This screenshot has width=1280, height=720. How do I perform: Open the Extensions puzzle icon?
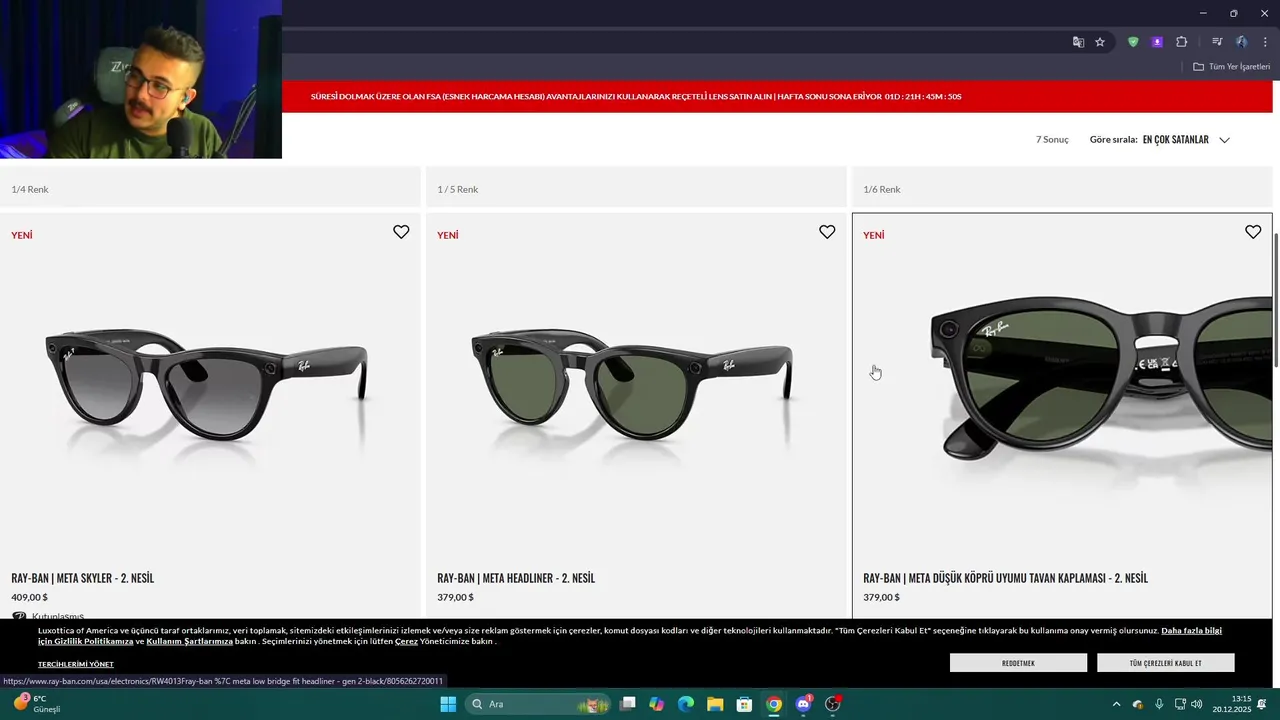click(1181, 42)
